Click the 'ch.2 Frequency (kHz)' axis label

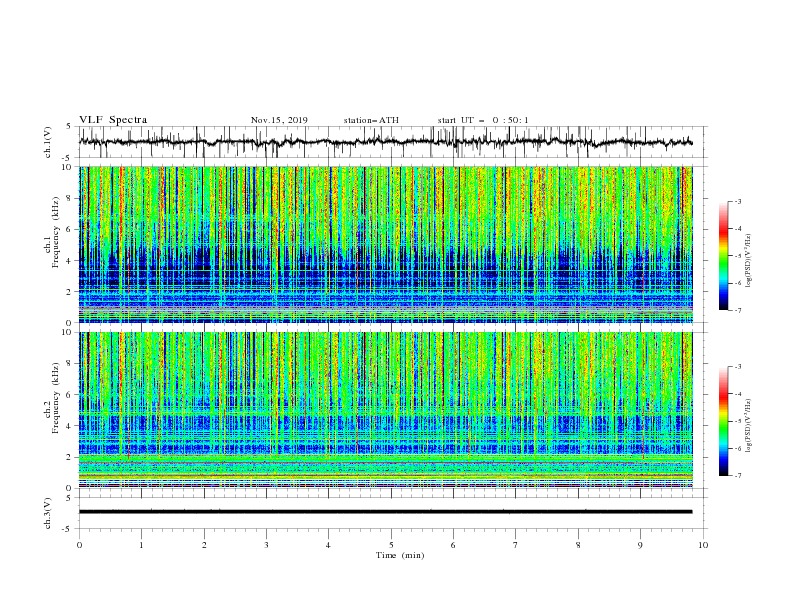coord(52,397)
